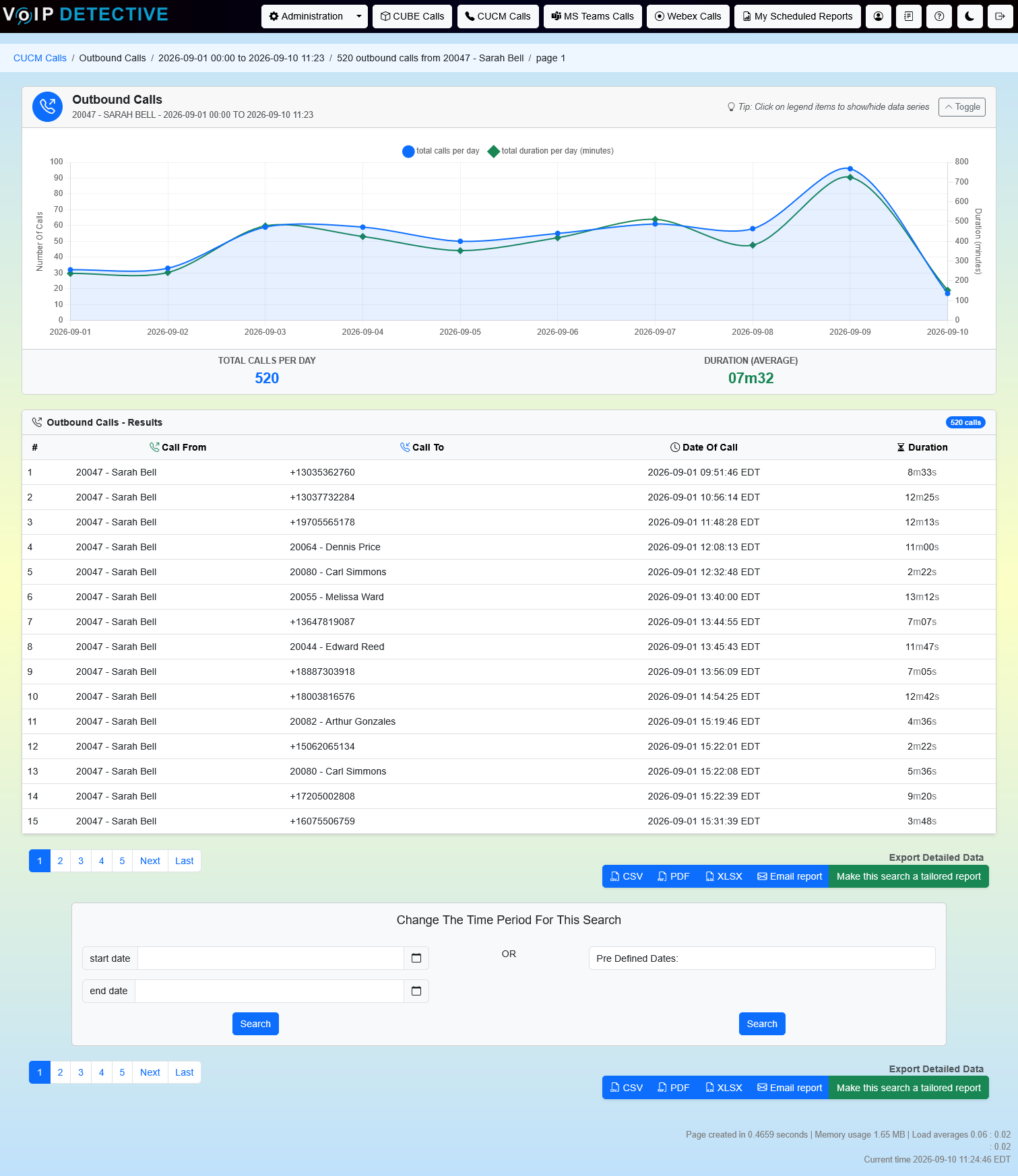This screenshot has width=1018, height=1176.
Task: Click the Call From column header
Action: pyautogui.click(x=178, y=447)
